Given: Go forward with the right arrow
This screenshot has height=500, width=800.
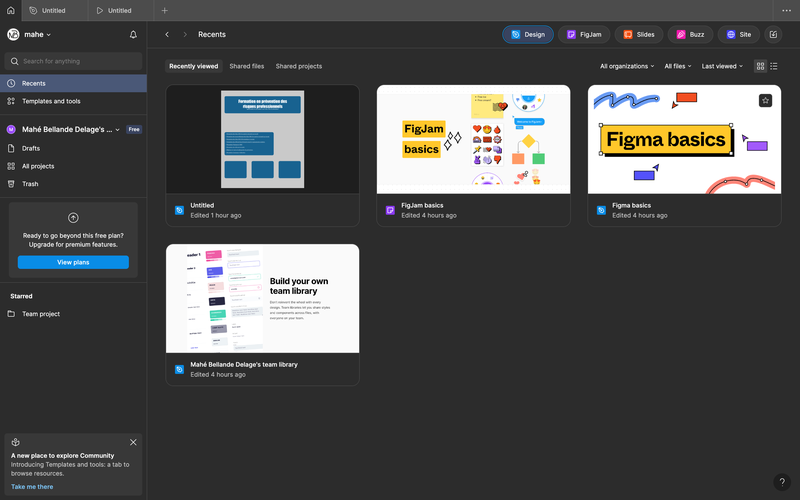Looking at the screenshot, I should pos(185,34).
